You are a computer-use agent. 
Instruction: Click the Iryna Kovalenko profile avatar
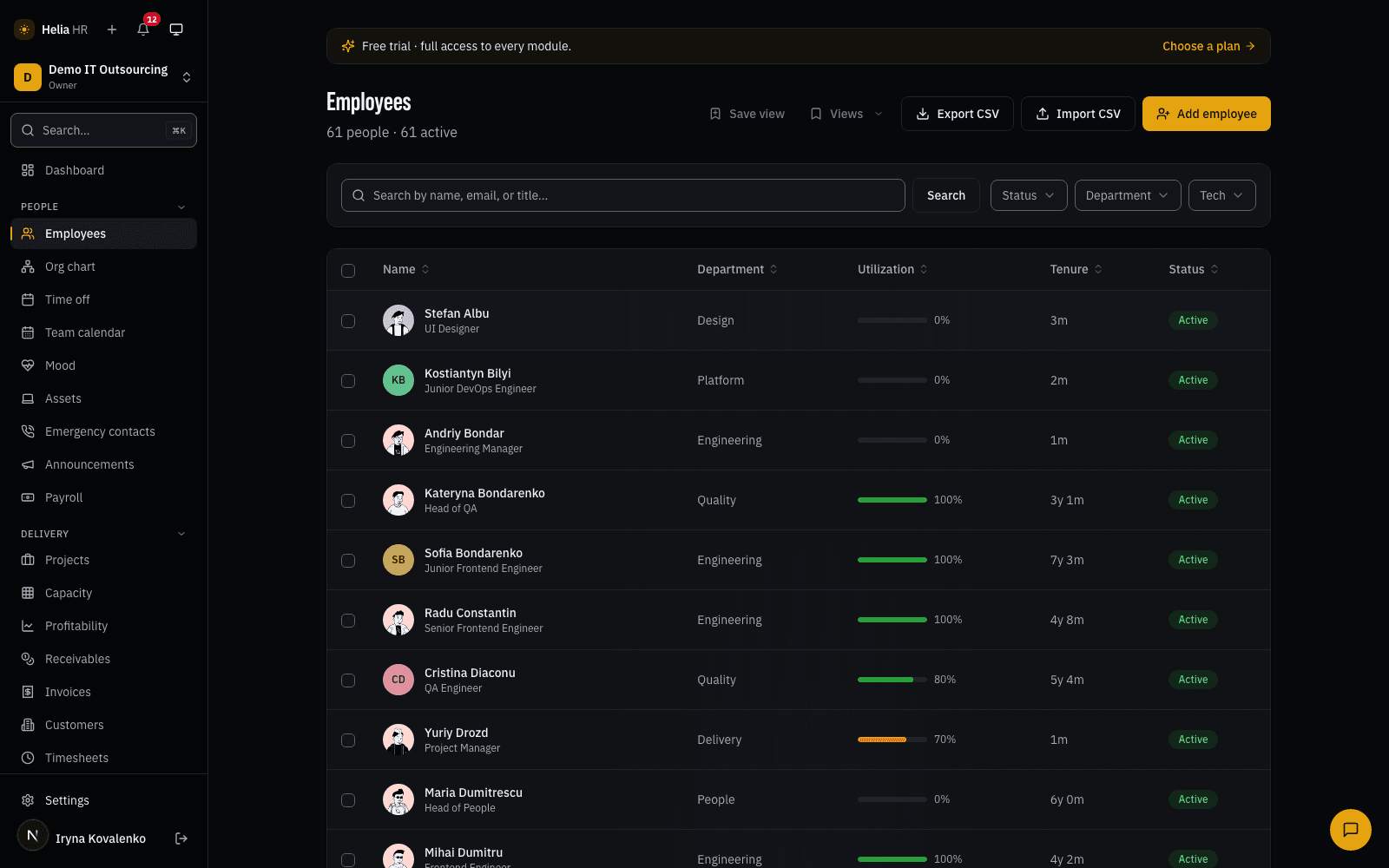point(33,836)
